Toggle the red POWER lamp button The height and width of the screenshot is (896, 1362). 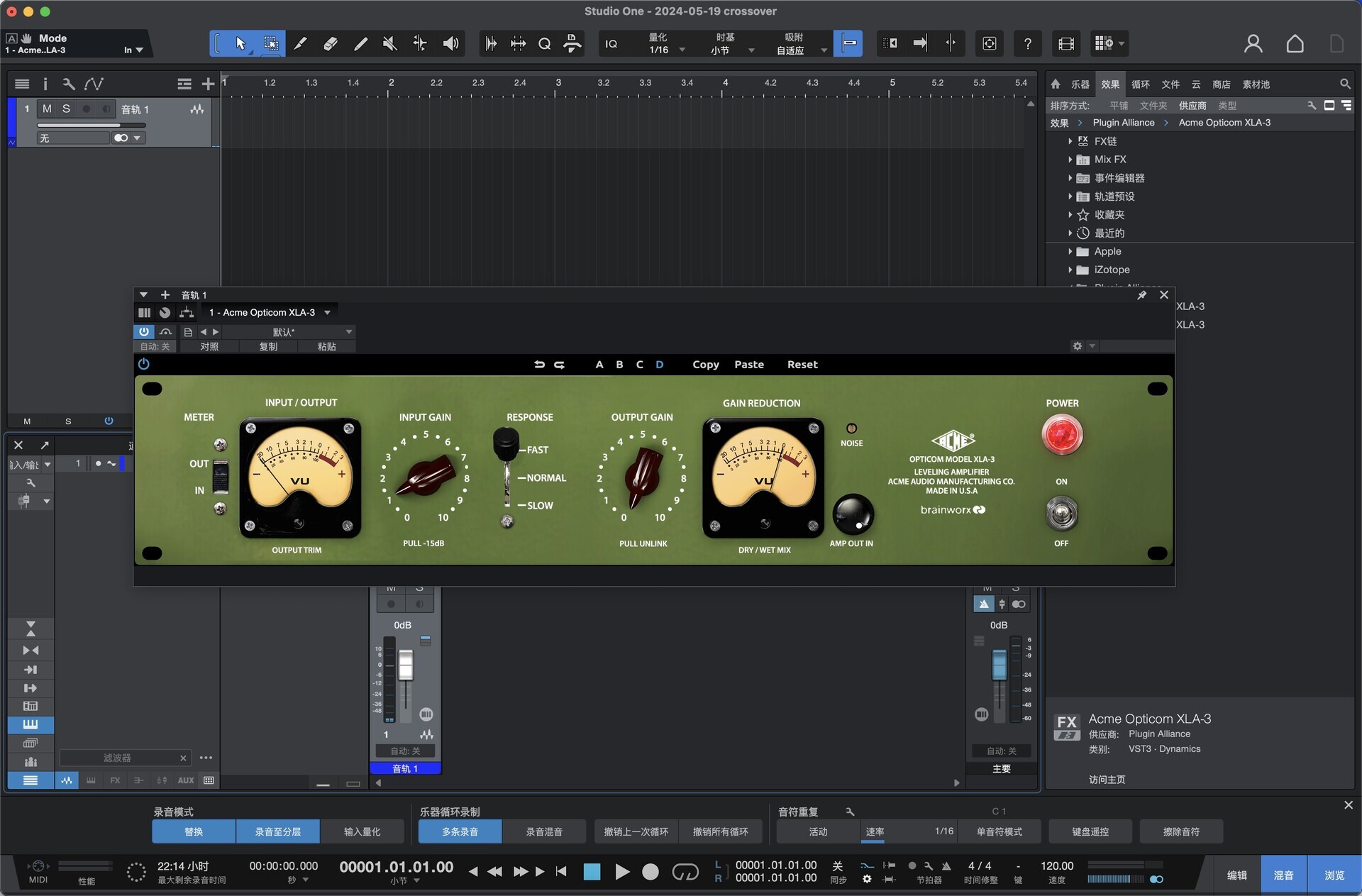[1061, 435]
